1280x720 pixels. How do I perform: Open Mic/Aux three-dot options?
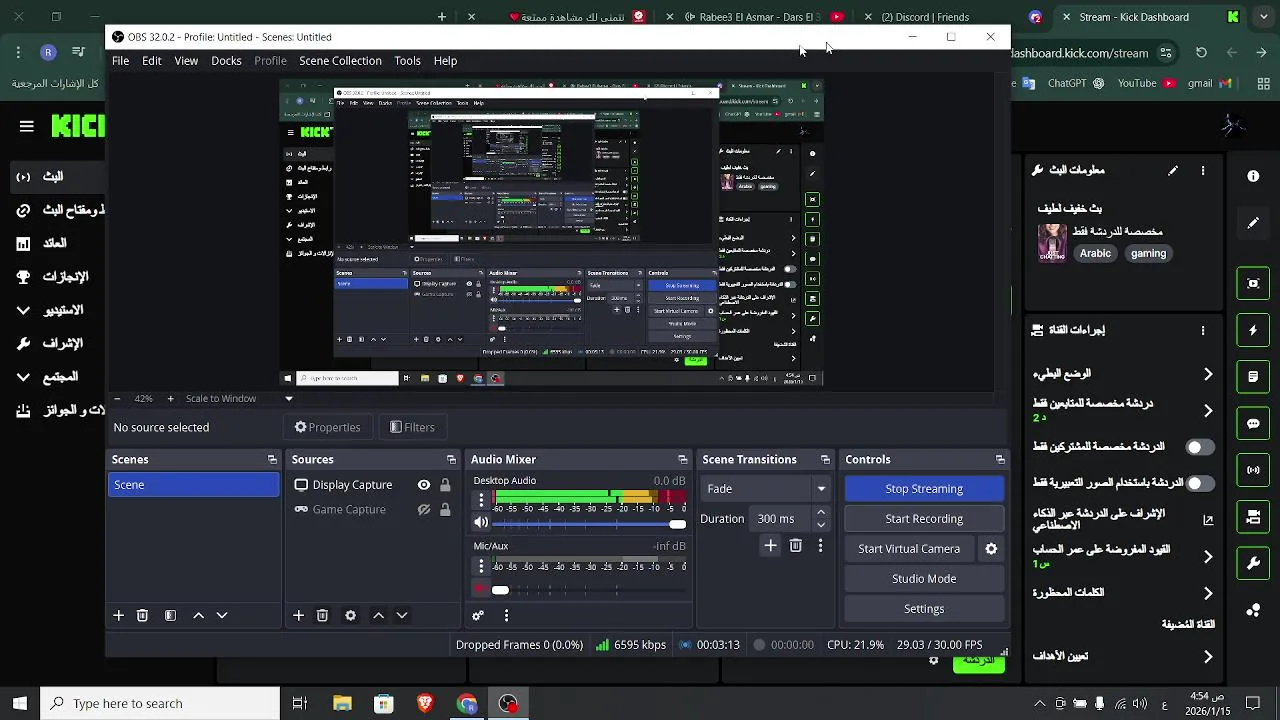click(481, 566)
